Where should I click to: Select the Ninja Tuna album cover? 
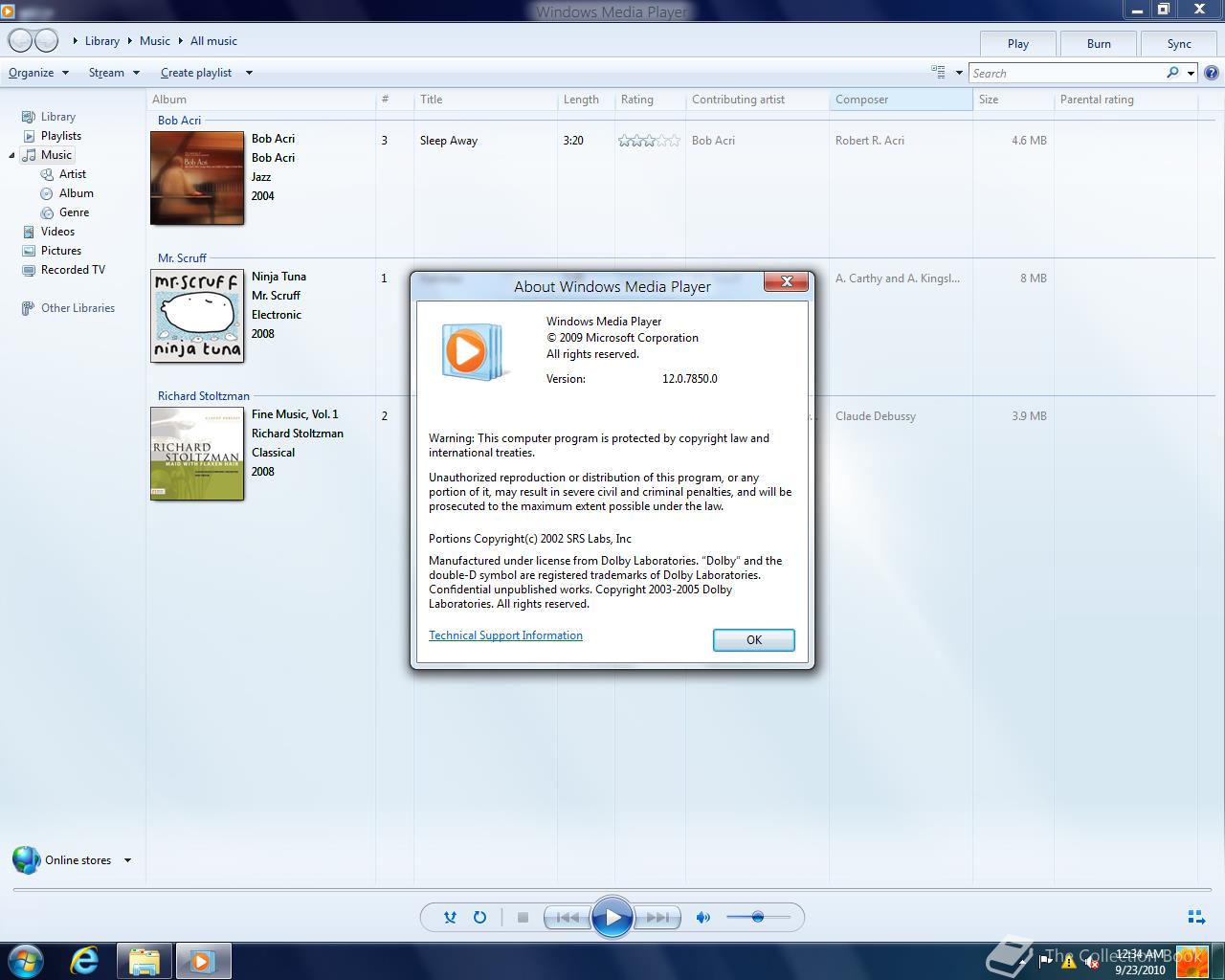197,316
